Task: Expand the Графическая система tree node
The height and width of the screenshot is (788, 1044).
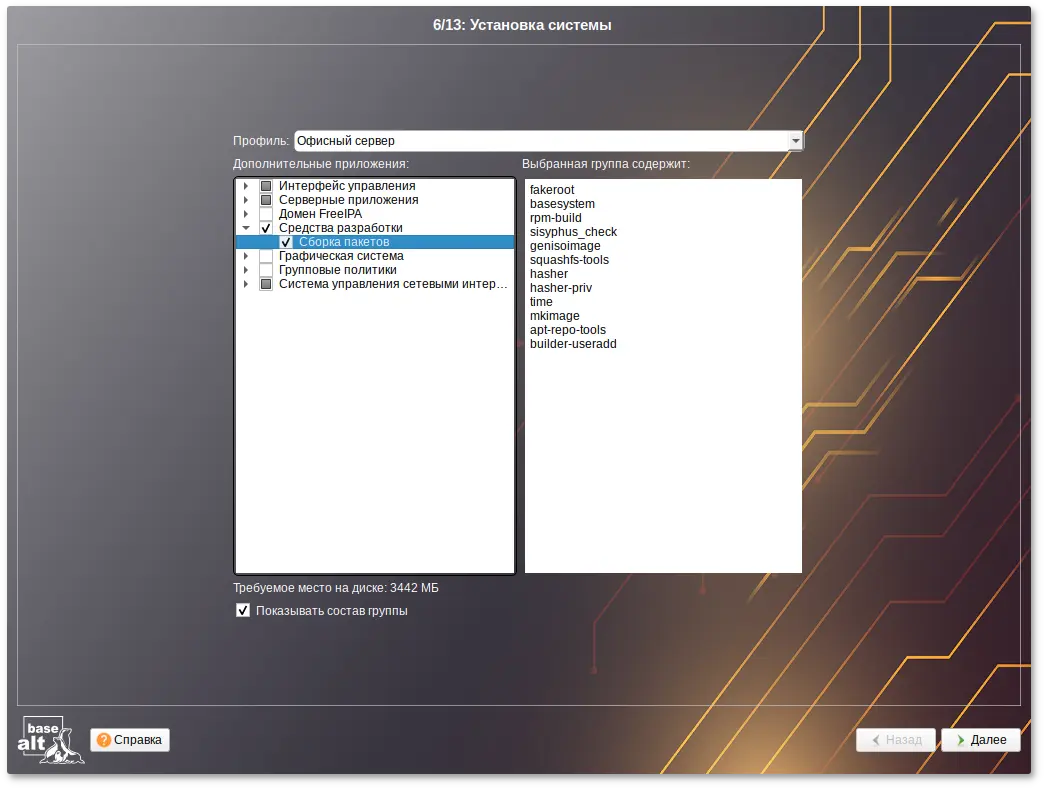Action: pos(245,256)
